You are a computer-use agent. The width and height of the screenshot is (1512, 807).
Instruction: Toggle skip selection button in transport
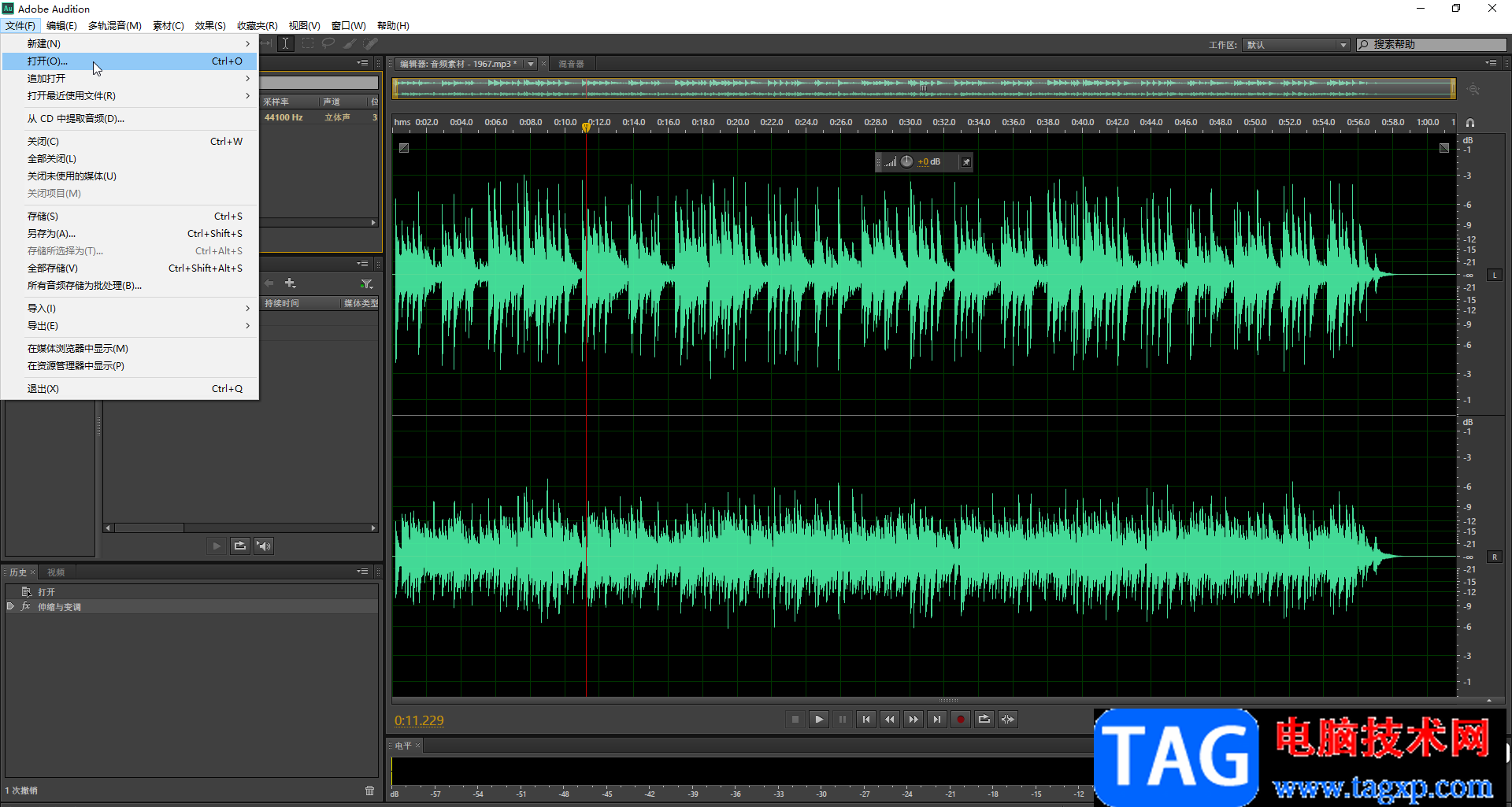pos(1008,720)
